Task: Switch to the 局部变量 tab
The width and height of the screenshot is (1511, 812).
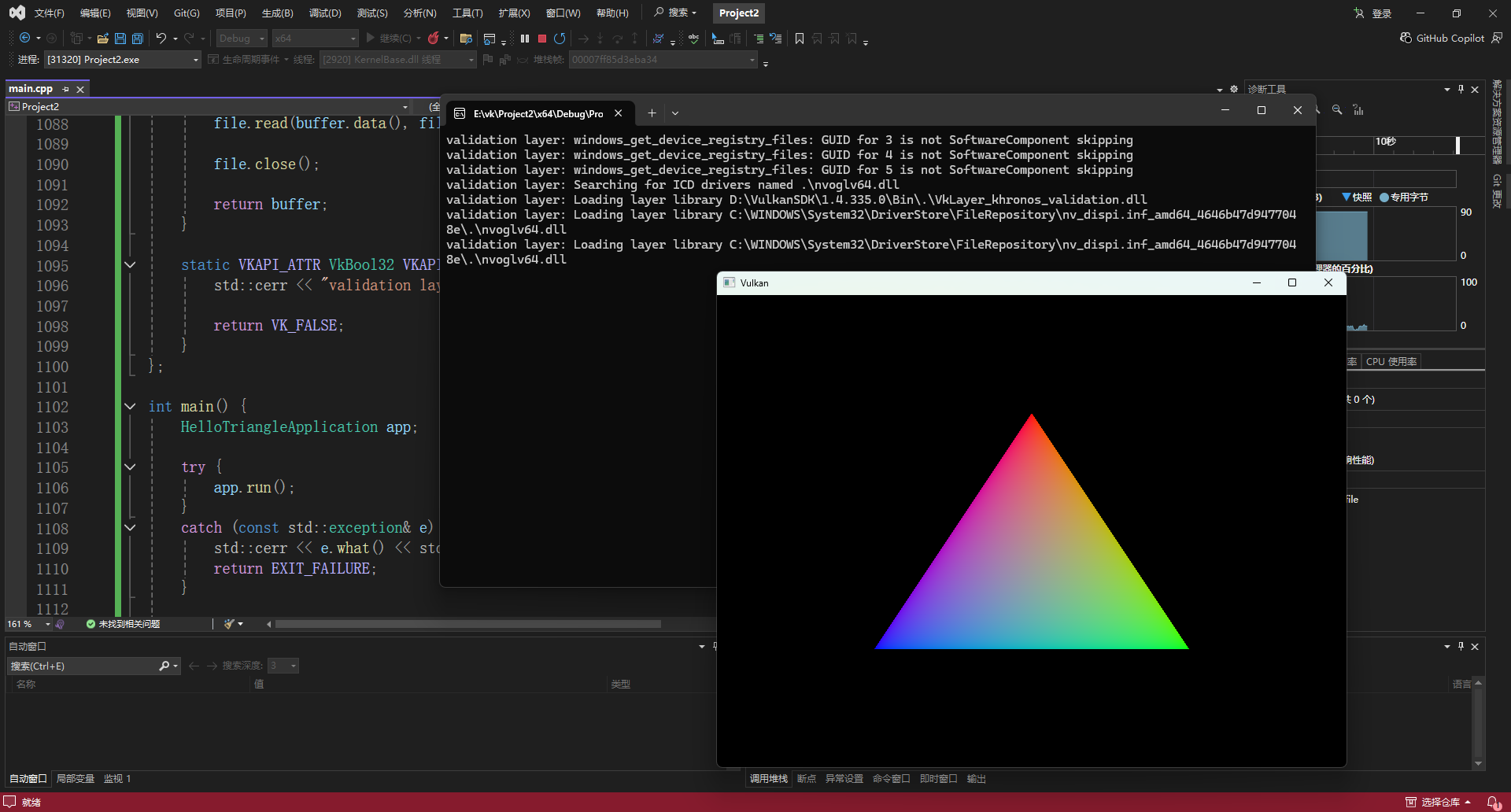Action: (75, 779)
